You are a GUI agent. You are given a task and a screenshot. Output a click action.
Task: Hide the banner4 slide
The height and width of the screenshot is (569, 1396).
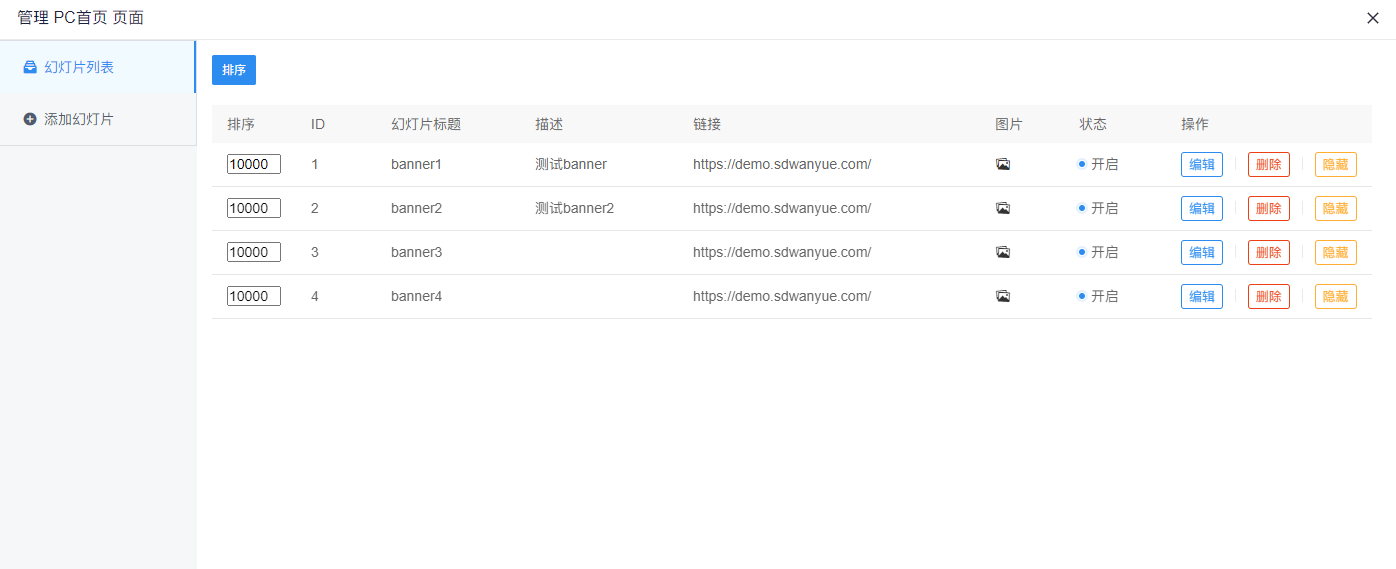(x=1335, y=296)
